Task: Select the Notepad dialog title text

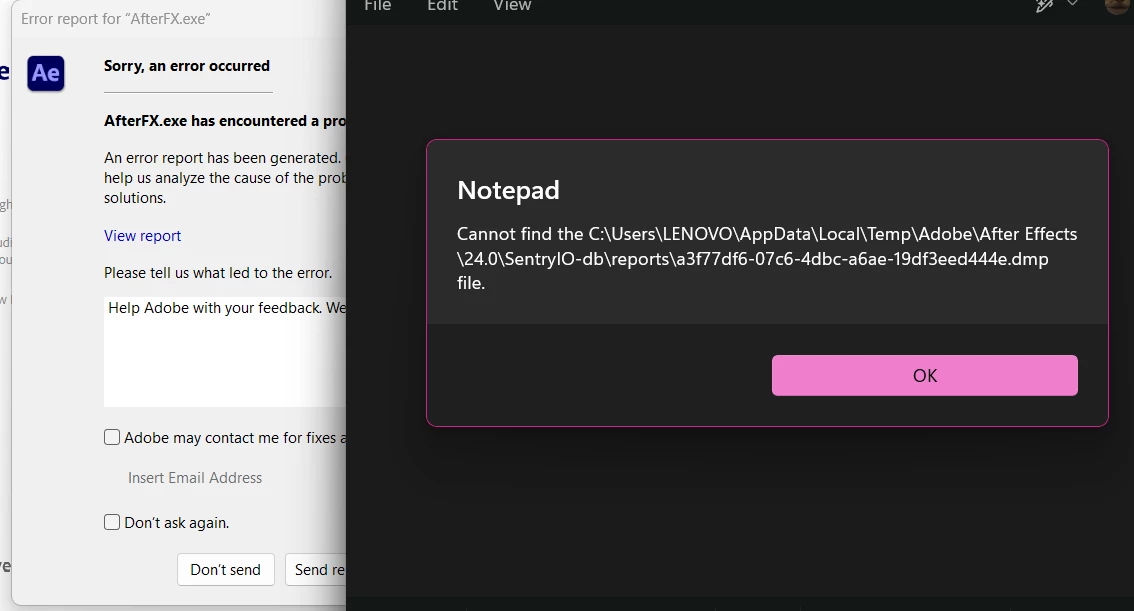Action: click(508, 190)
